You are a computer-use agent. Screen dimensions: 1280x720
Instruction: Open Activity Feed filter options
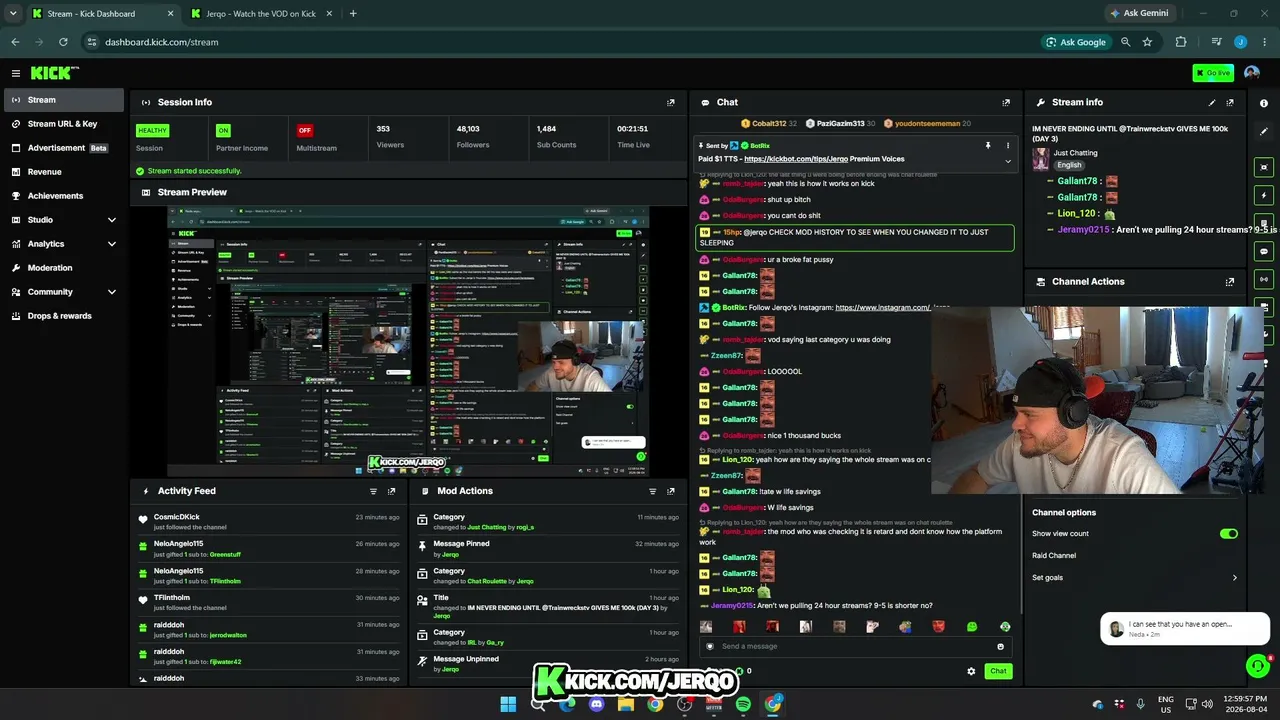pyautogui.click(x=374, y=491)
